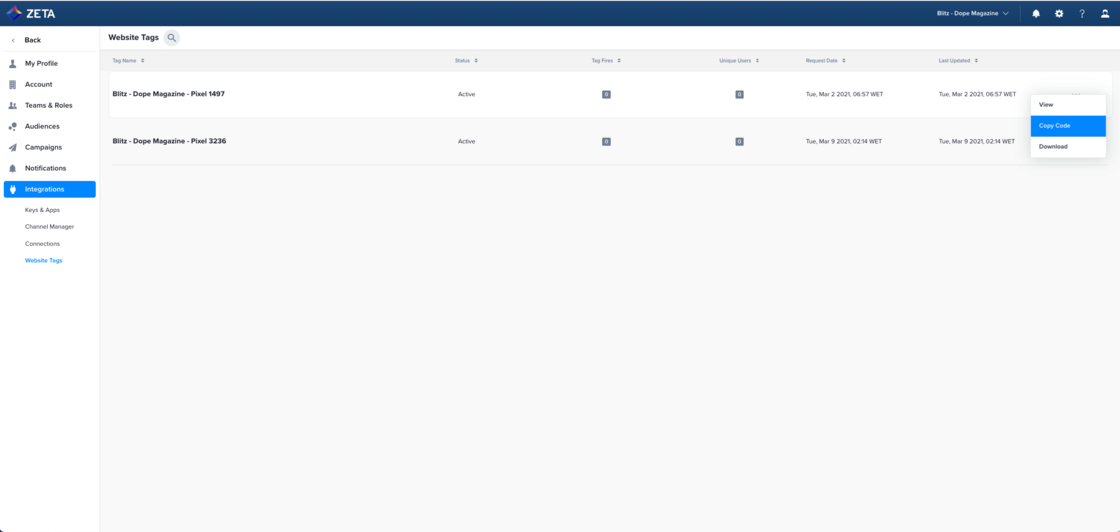Open Keys & Apps under Integrations

click(42, 210)
